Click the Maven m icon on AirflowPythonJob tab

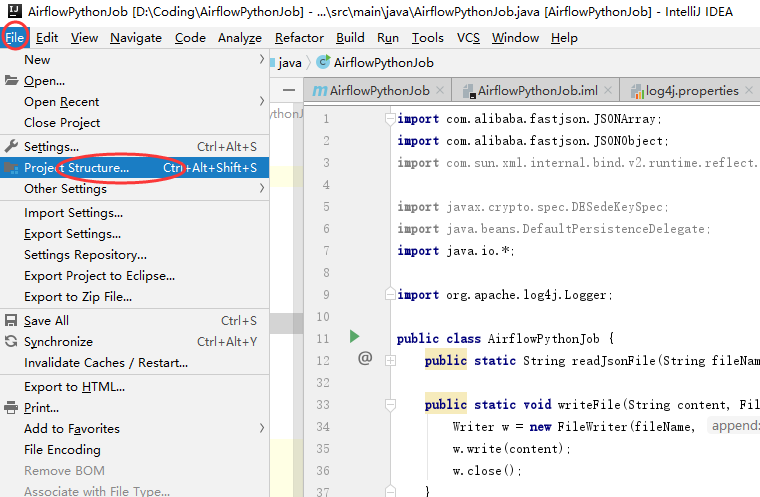click(x=319, y=91)
